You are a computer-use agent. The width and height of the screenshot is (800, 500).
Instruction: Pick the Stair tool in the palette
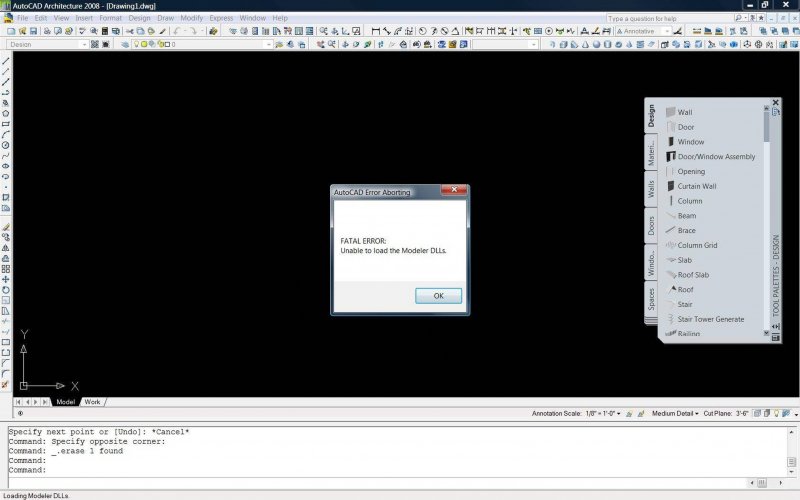[x=679, y=305]
